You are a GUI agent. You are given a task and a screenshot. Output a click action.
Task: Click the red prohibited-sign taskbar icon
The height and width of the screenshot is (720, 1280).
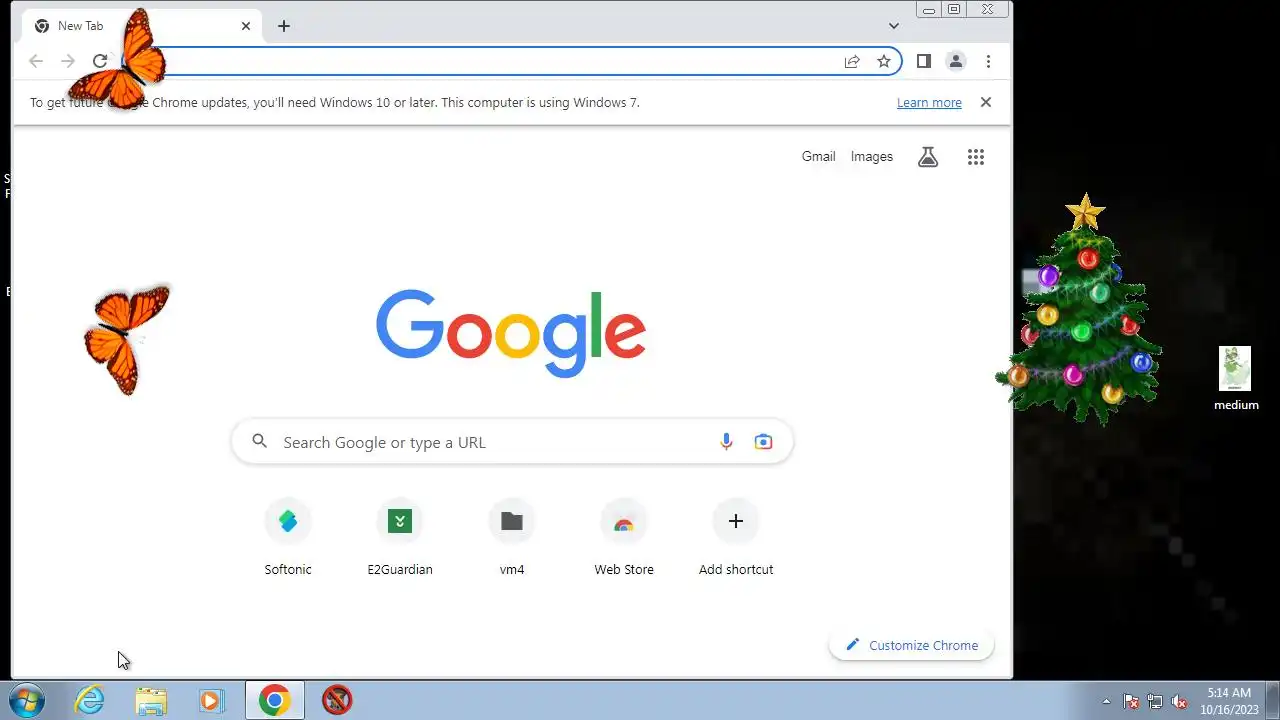(x=337, y=700)
